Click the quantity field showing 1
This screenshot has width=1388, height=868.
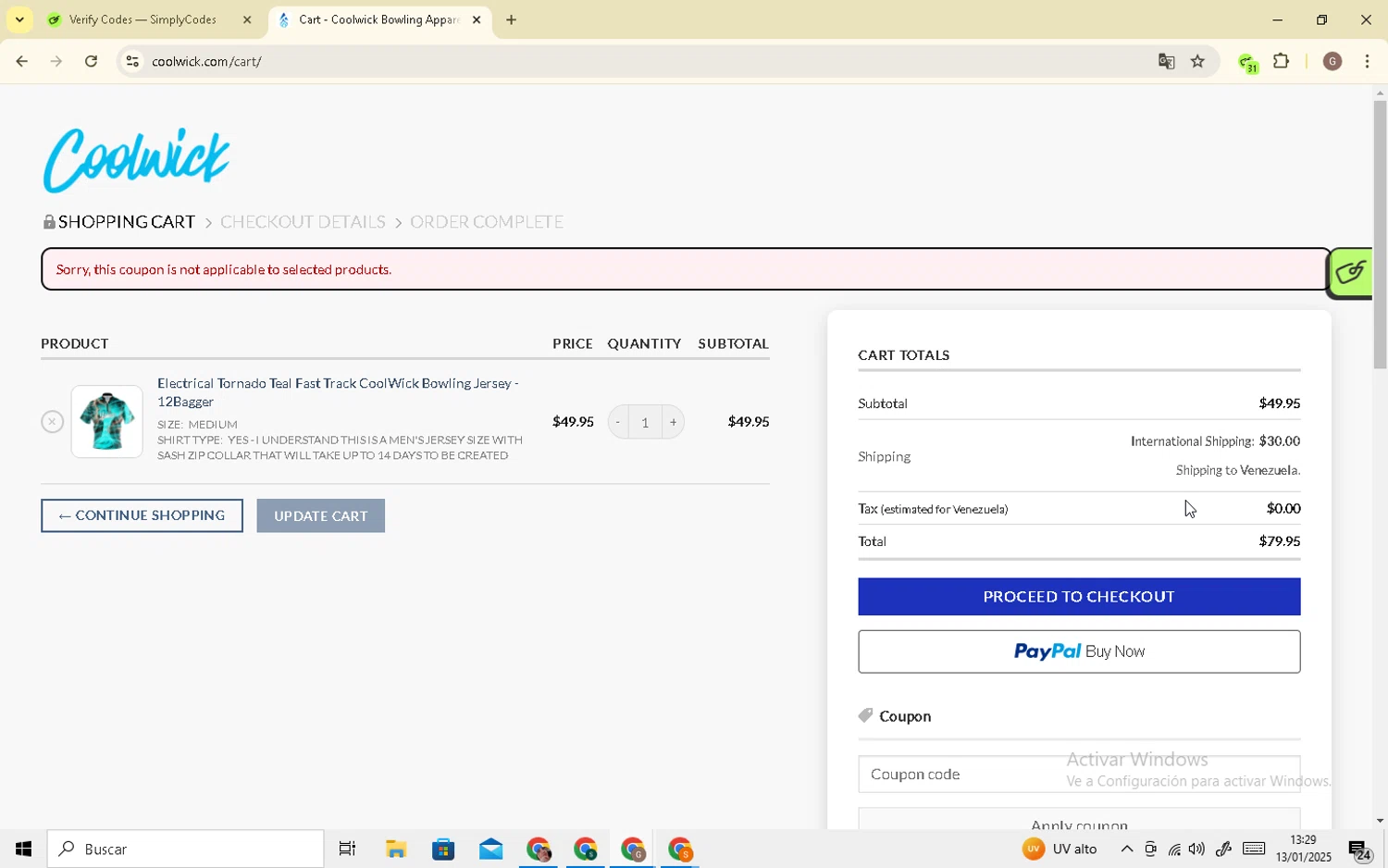point(645,422)
